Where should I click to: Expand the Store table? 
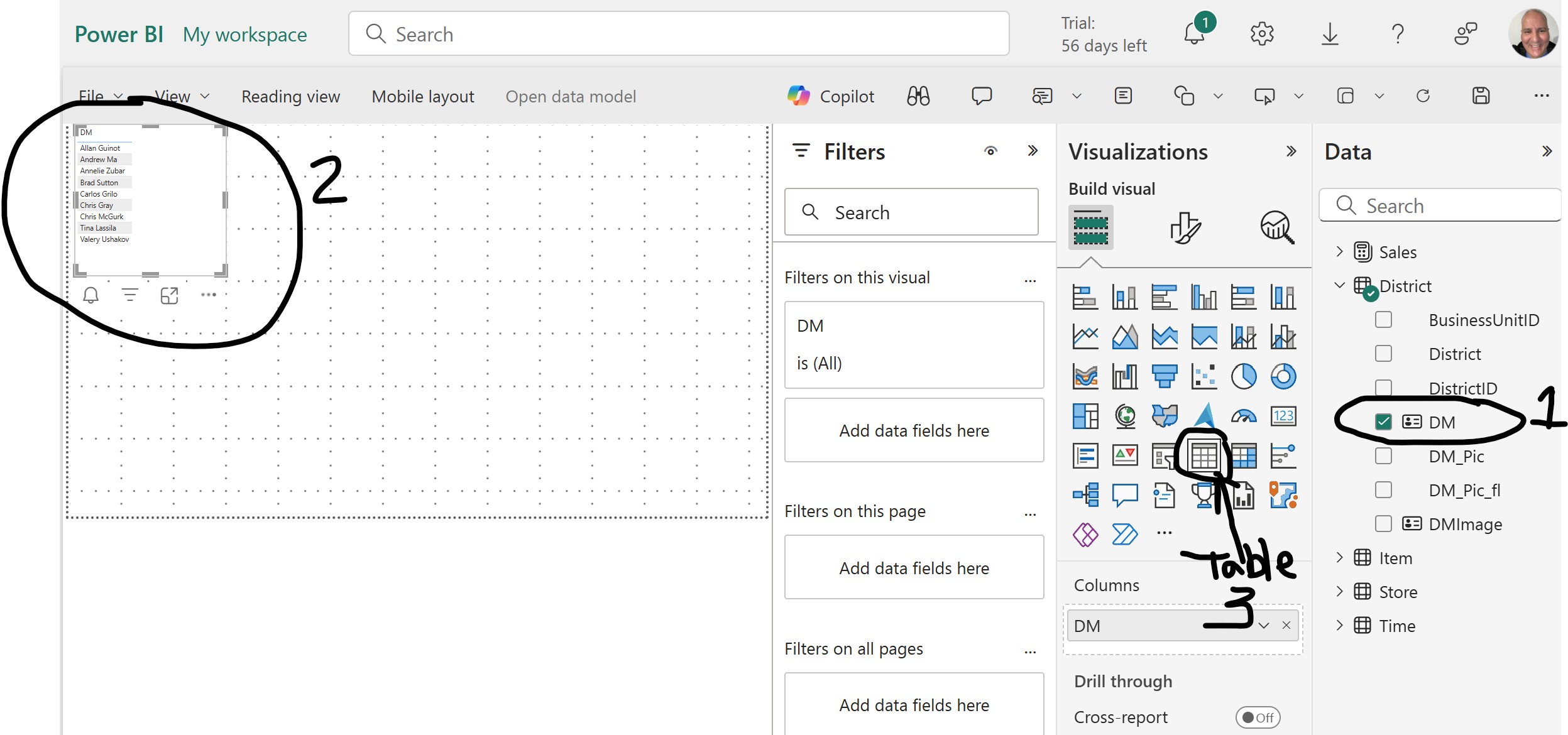pyautogui.click(x=1339, y=592)
